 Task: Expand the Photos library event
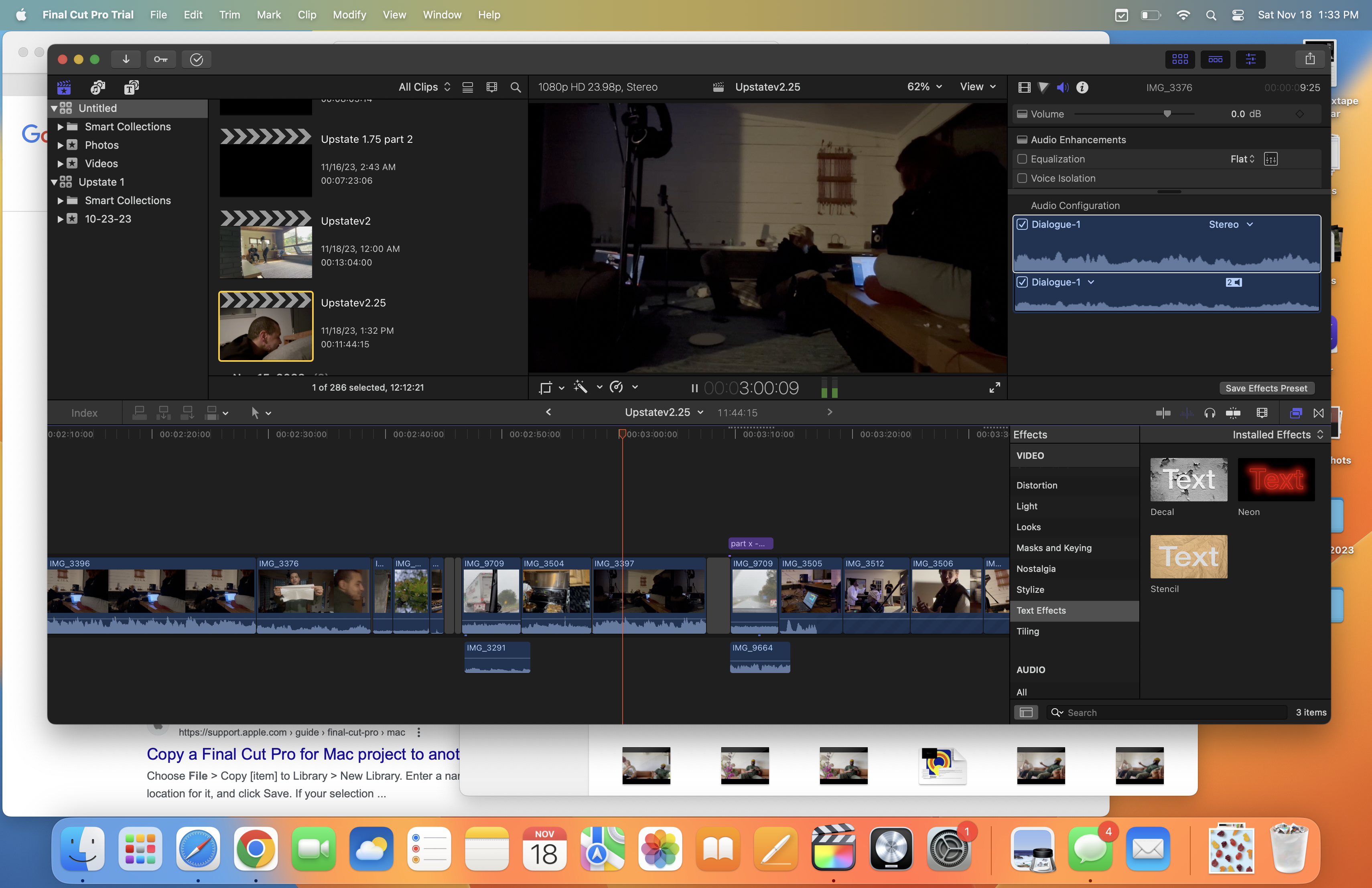[x=60, y=145]
